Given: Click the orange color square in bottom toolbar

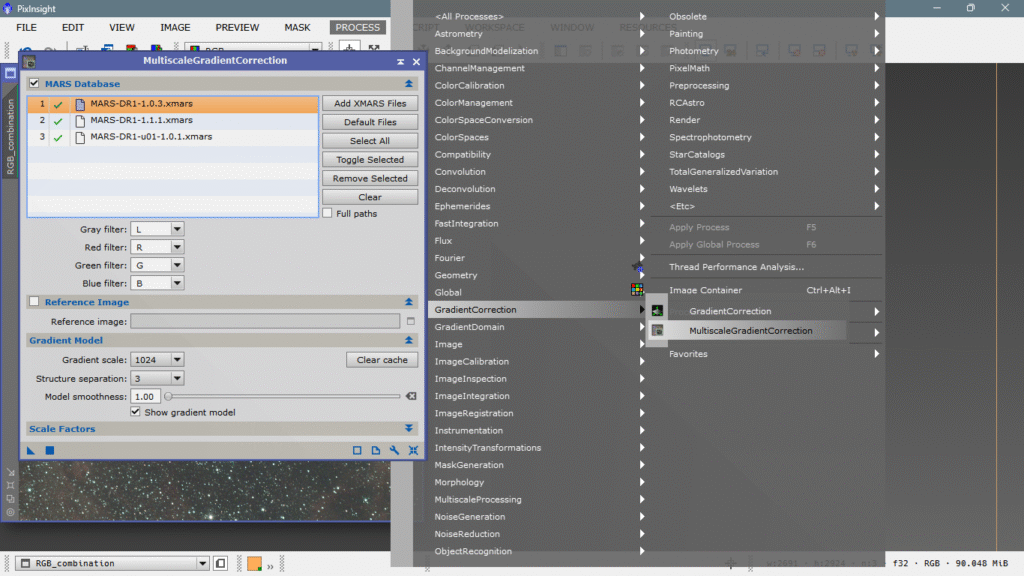Looking at the screenshot, I should pyautogui.click(x=255, y=564).
